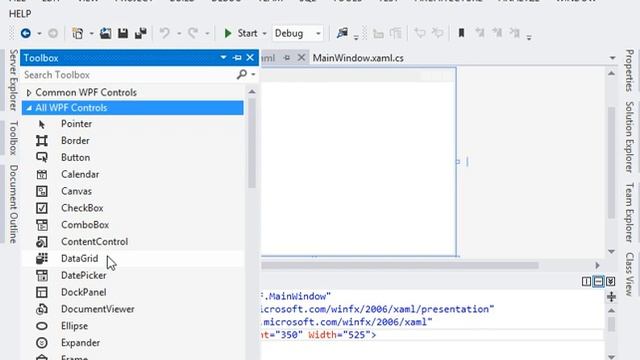Viewport: 640px width, 360px height.
Task: Click designer horizontal scrollbar right arrow
Action: (597, 265)
